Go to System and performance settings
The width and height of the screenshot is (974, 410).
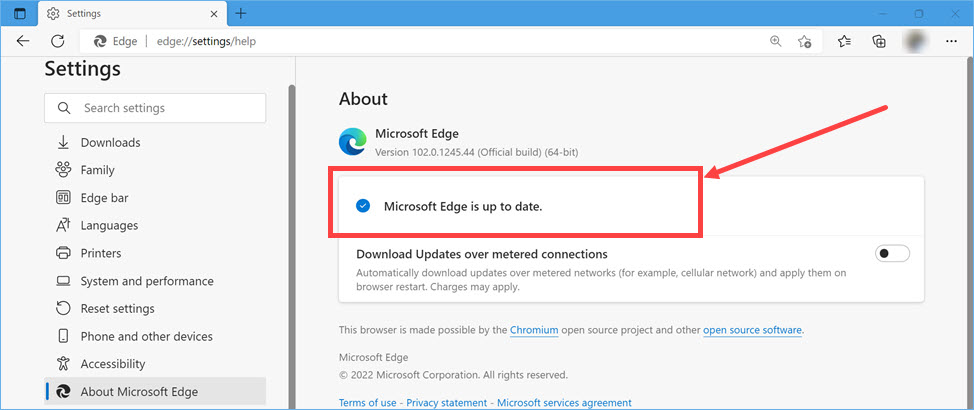coord(146,281)
